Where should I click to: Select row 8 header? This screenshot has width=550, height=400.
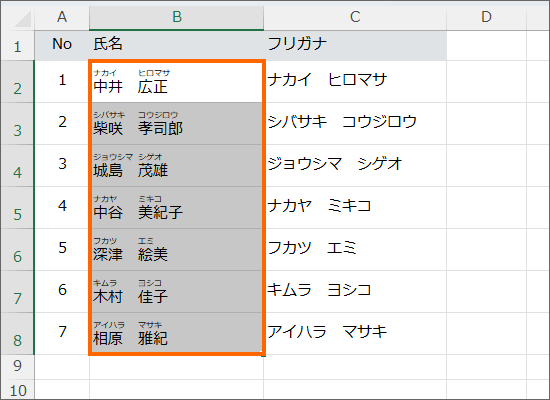click(18, 334)
